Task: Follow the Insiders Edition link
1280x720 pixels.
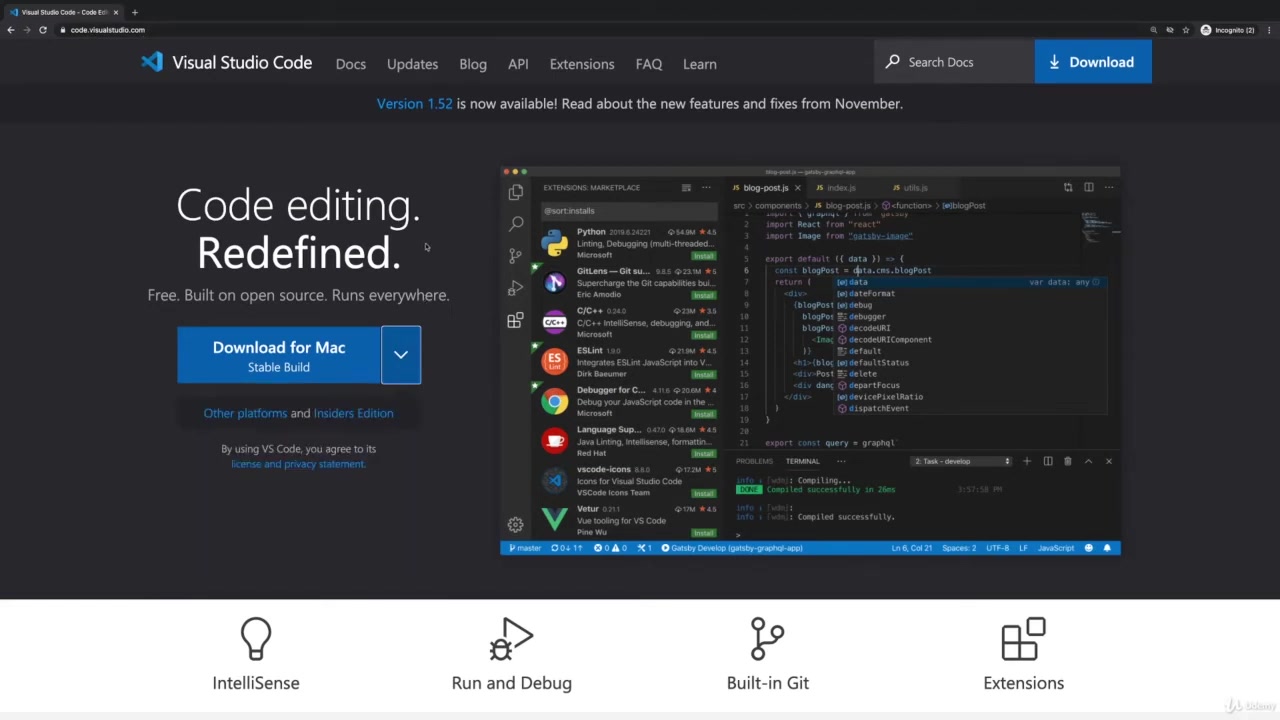Action: click(x=353, y=413)
